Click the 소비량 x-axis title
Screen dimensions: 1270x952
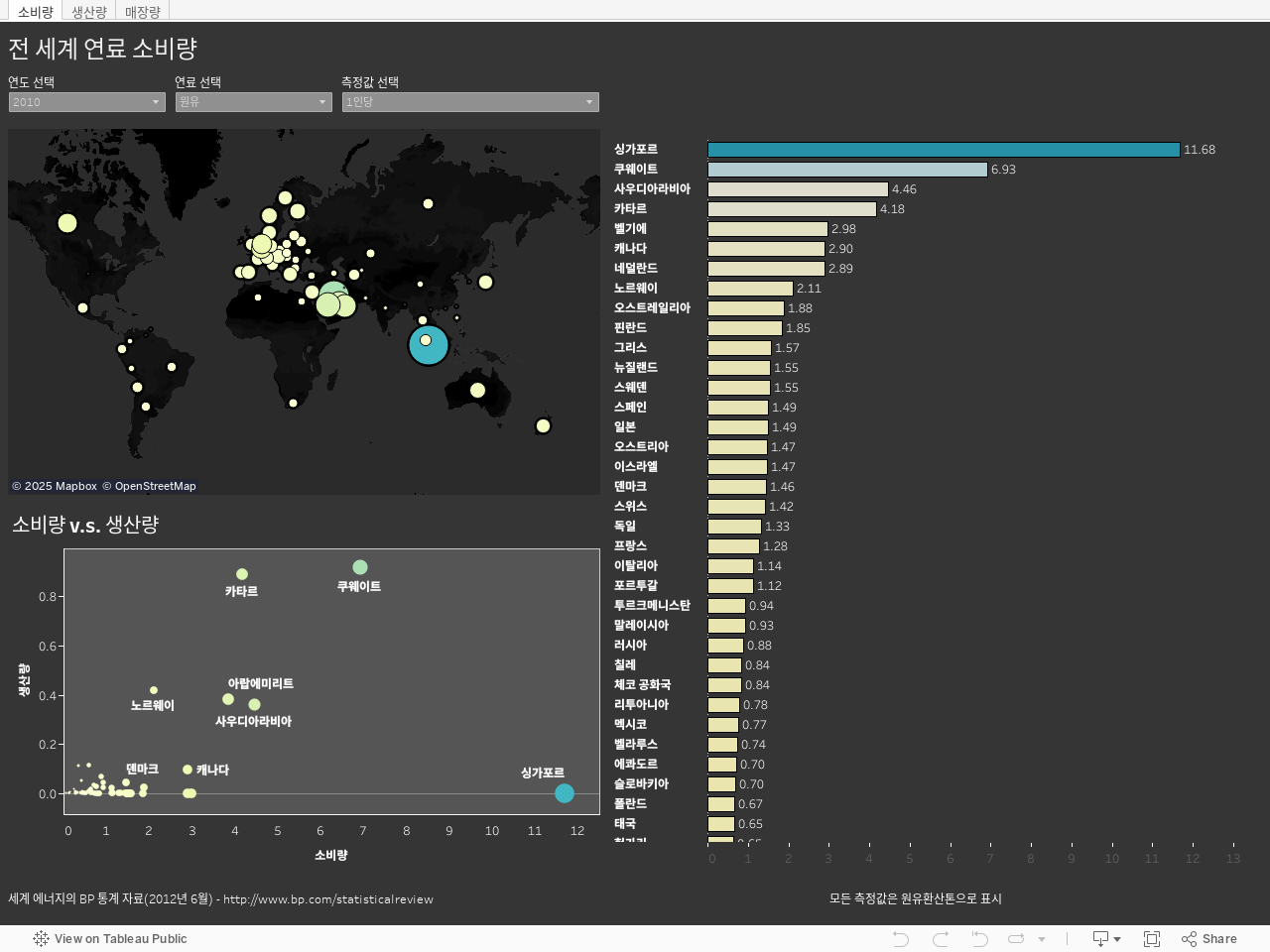coord(331,855)
